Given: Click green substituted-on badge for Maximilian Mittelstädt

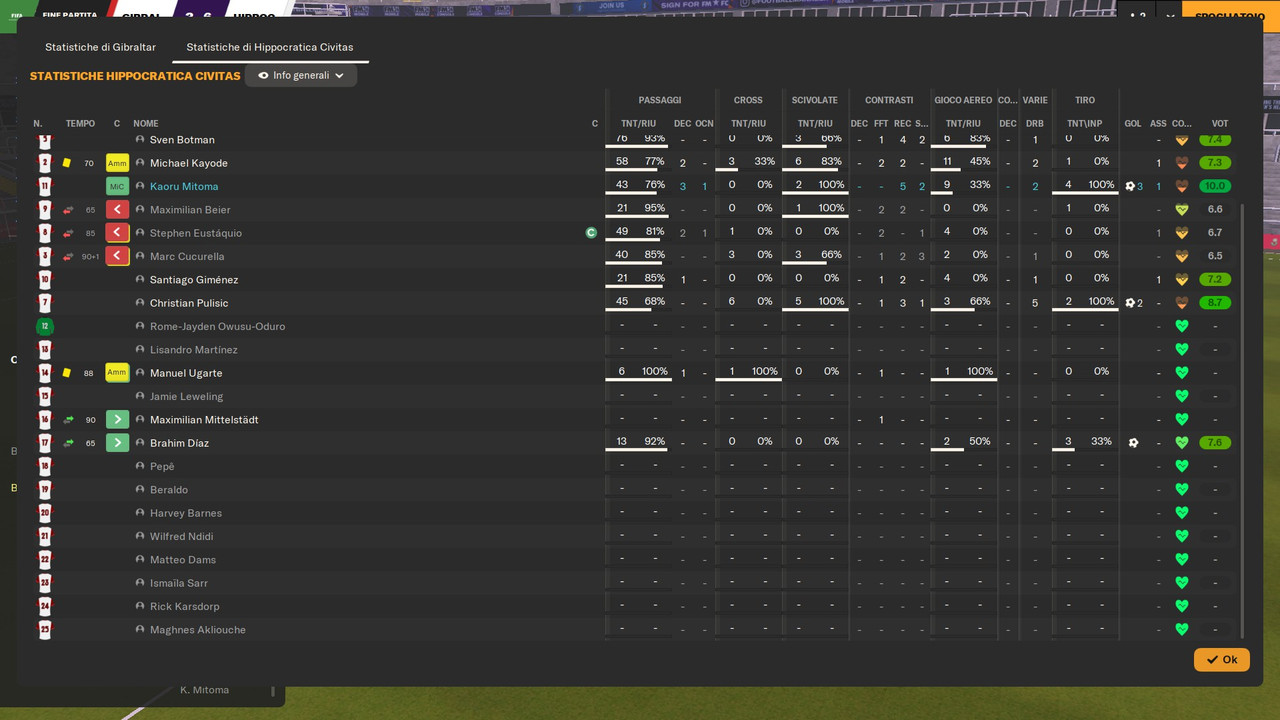Looking at the screenshot, I should tap(117, 419).
